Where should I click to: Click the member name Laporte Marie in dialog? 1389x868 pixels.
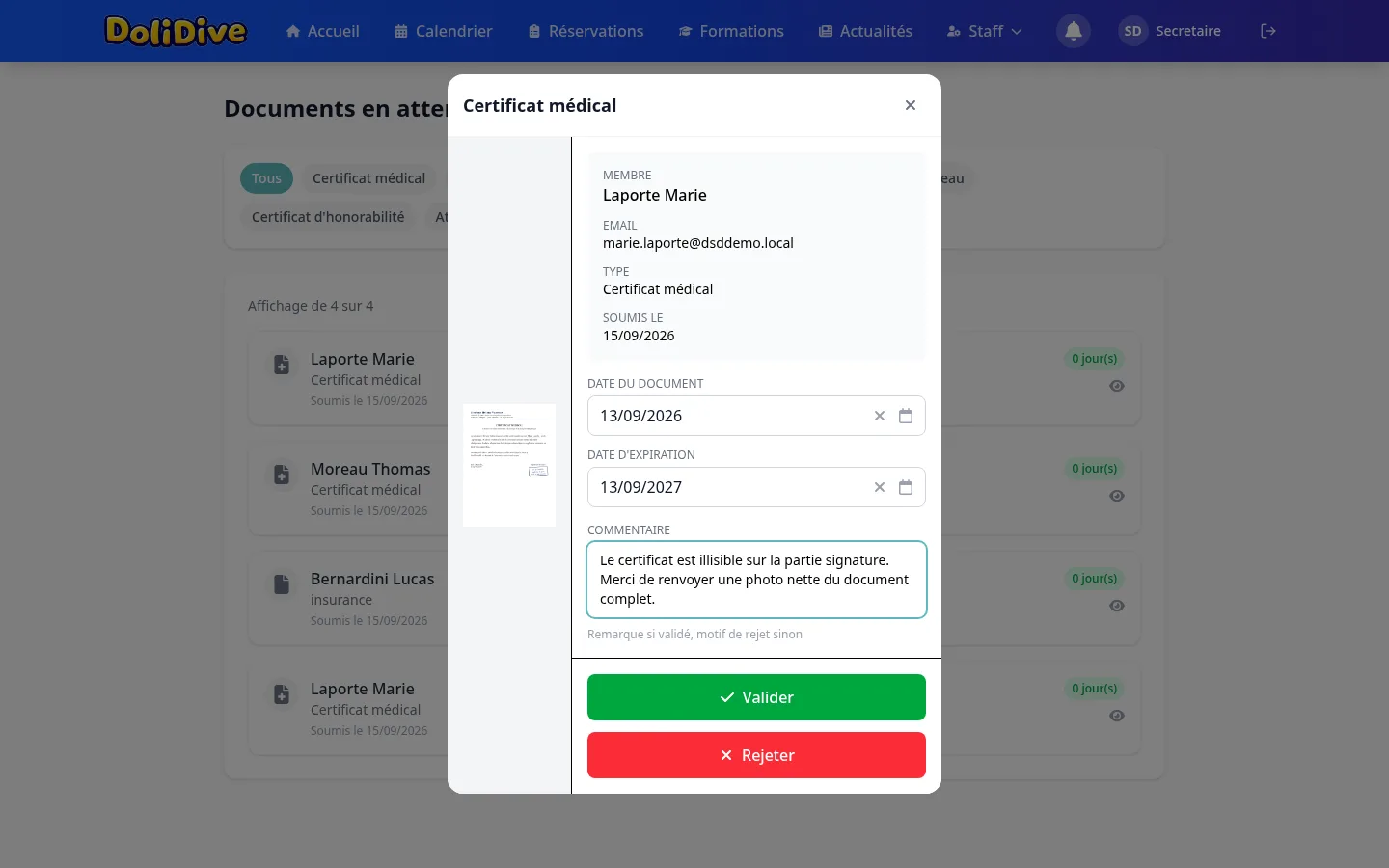click(655, 195)
